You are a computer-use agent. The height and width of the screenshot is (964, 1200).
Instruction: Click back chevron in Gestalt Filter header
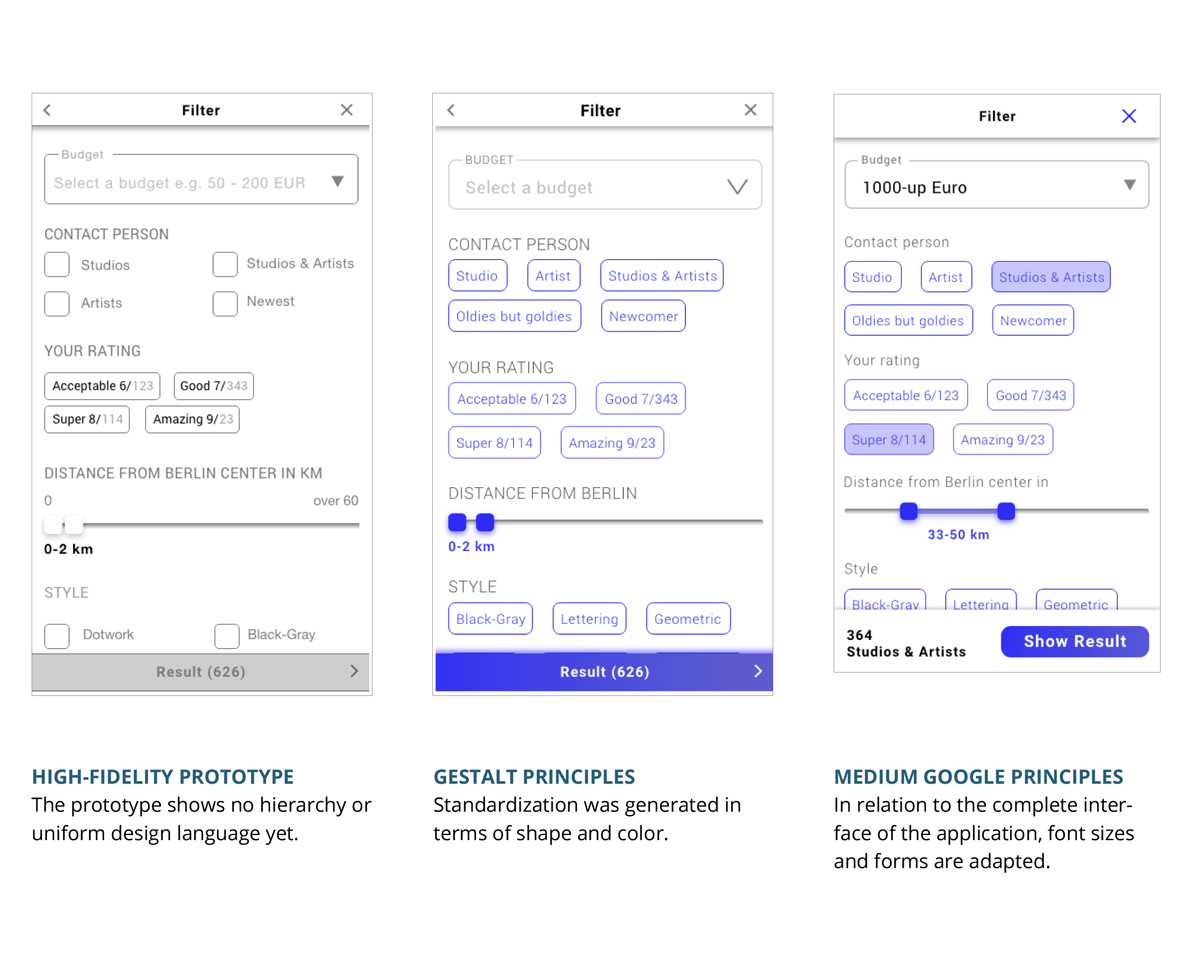[x=451, y=110]
